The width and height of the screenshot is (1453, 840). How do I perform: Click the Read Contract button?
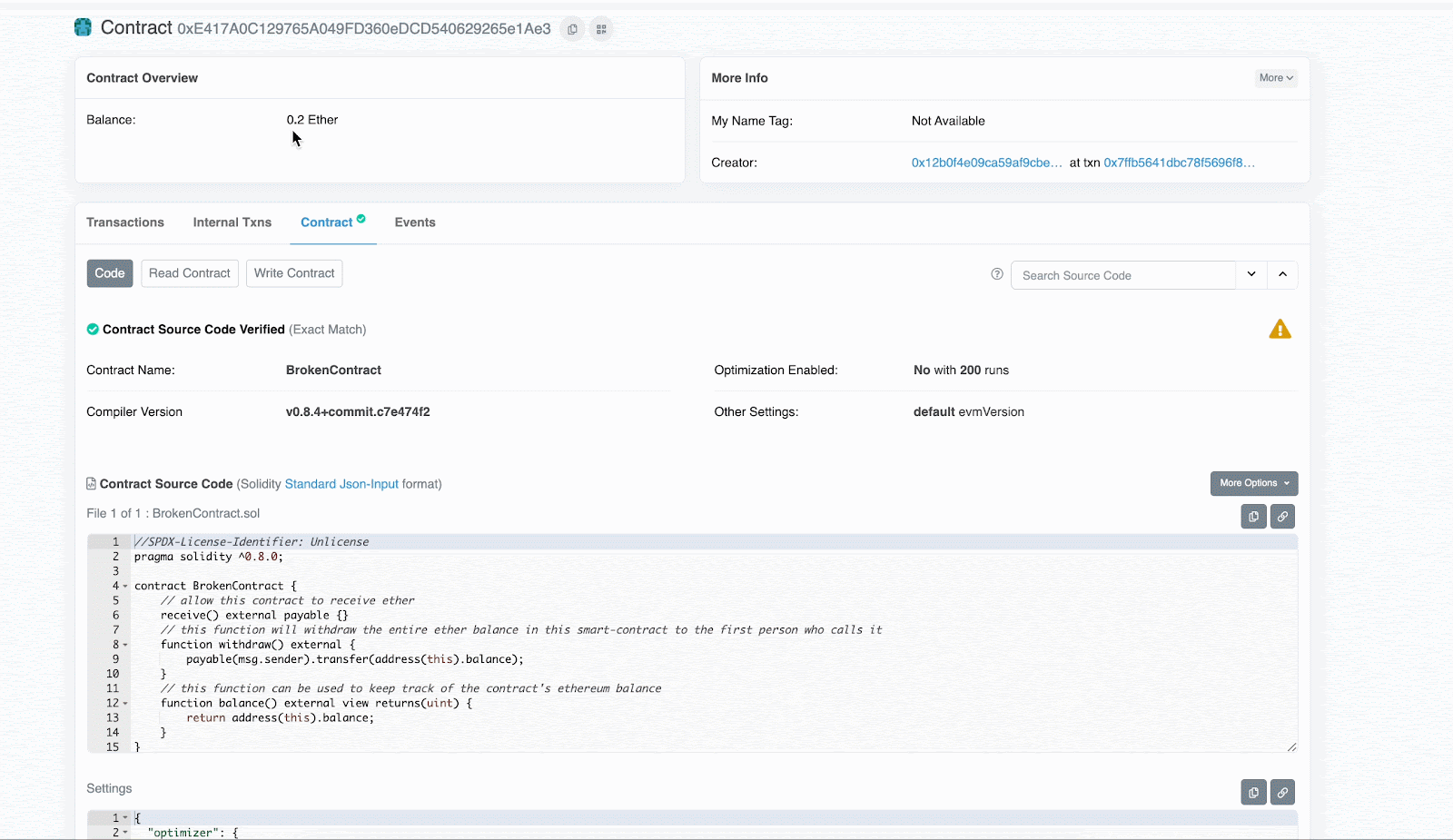190,273
